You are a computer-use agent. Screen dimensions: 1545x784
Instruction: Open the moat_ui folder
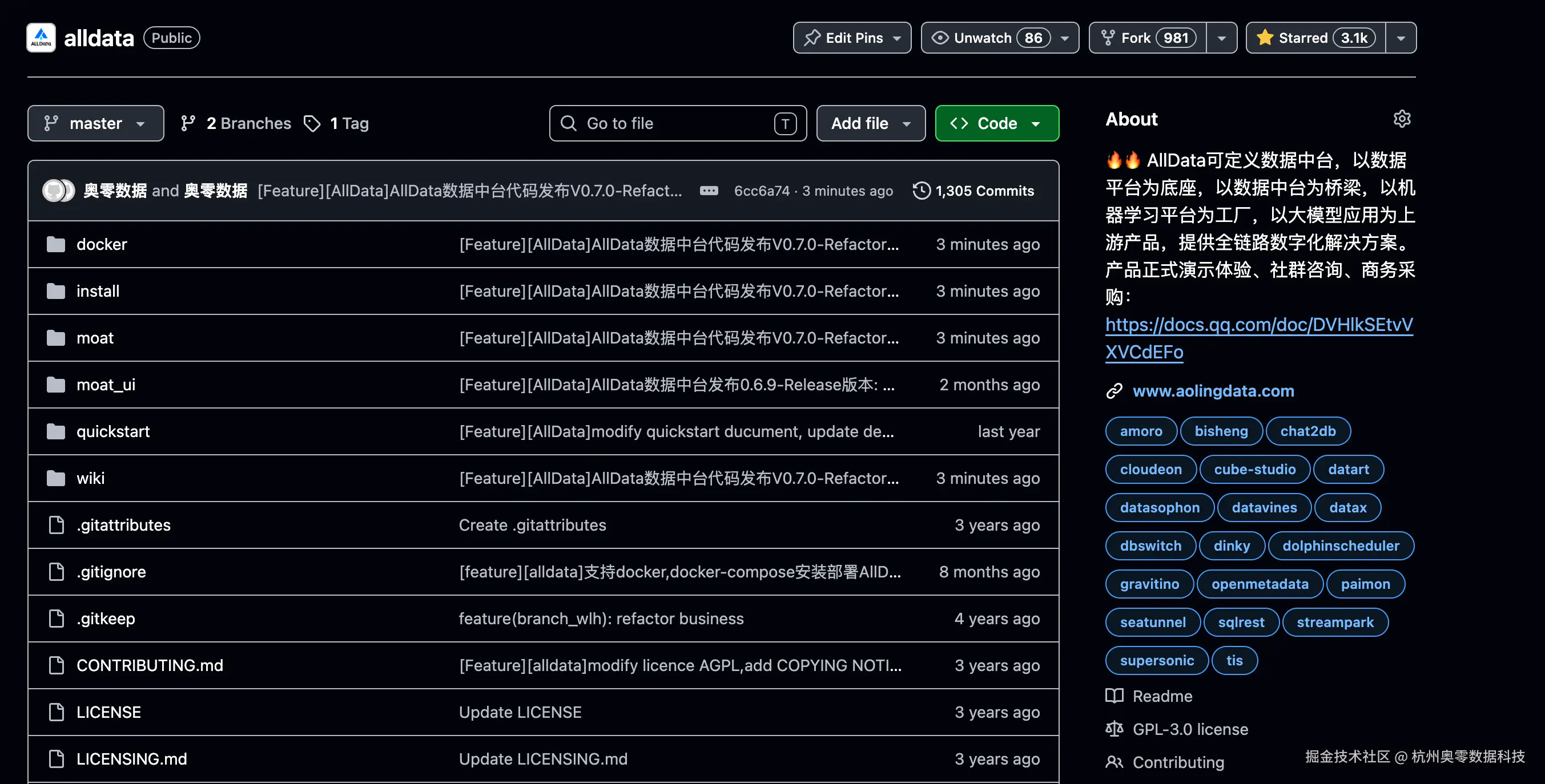[x=106, y=384]
